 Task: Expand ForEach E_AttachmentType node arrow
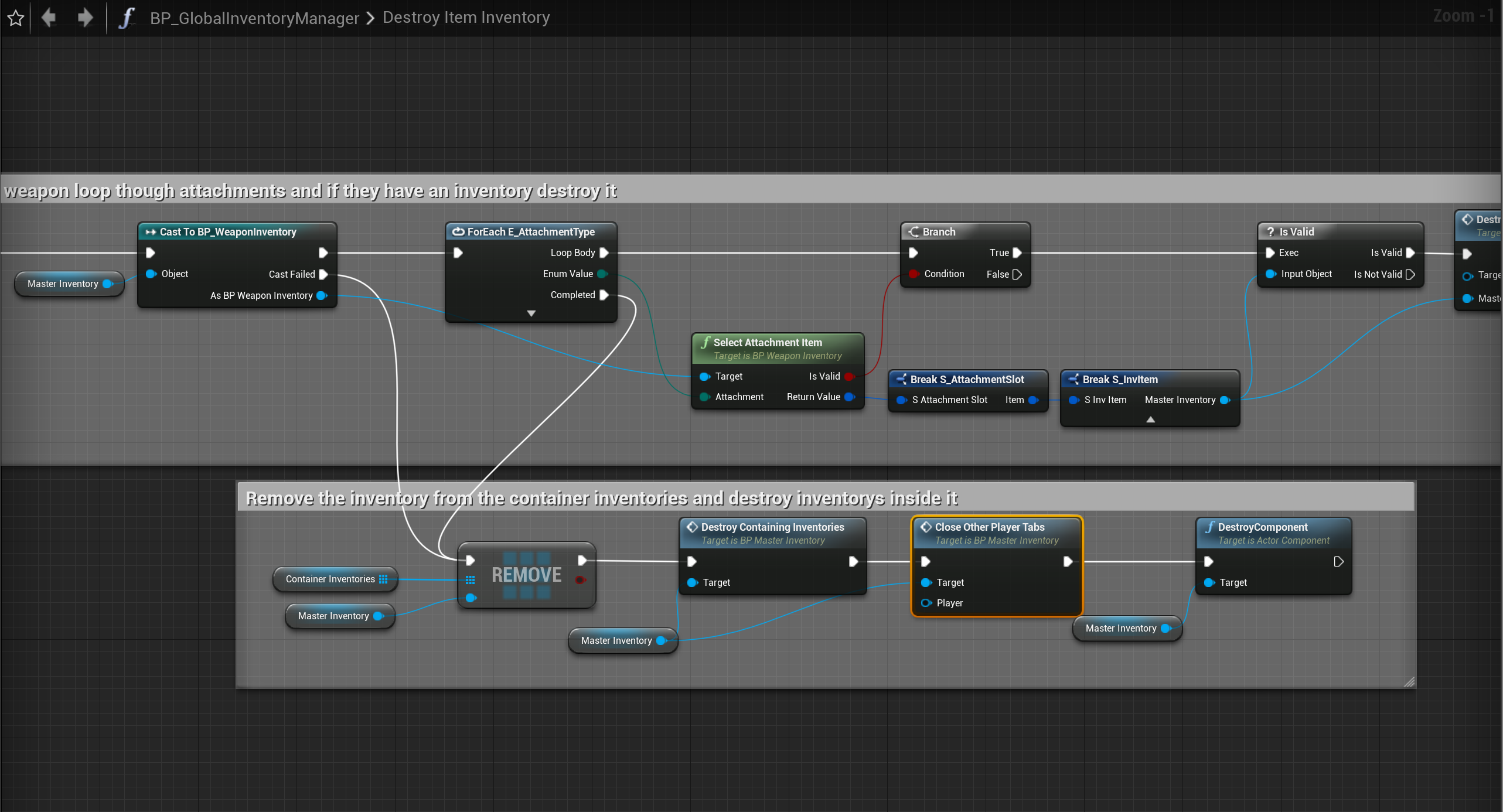click(x=531, y=313)
